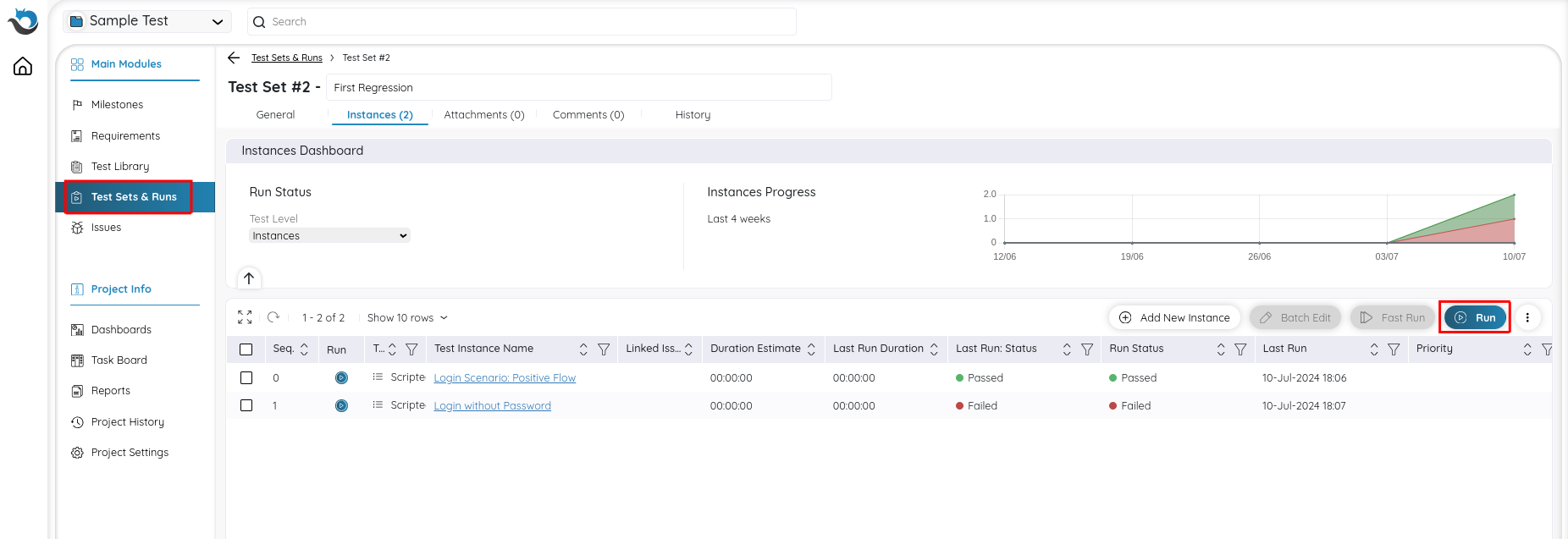This screenshot has height=539, width=1568.
Task: Collapse the Instances Dashboard with up arrow
Action: [249, 278]
